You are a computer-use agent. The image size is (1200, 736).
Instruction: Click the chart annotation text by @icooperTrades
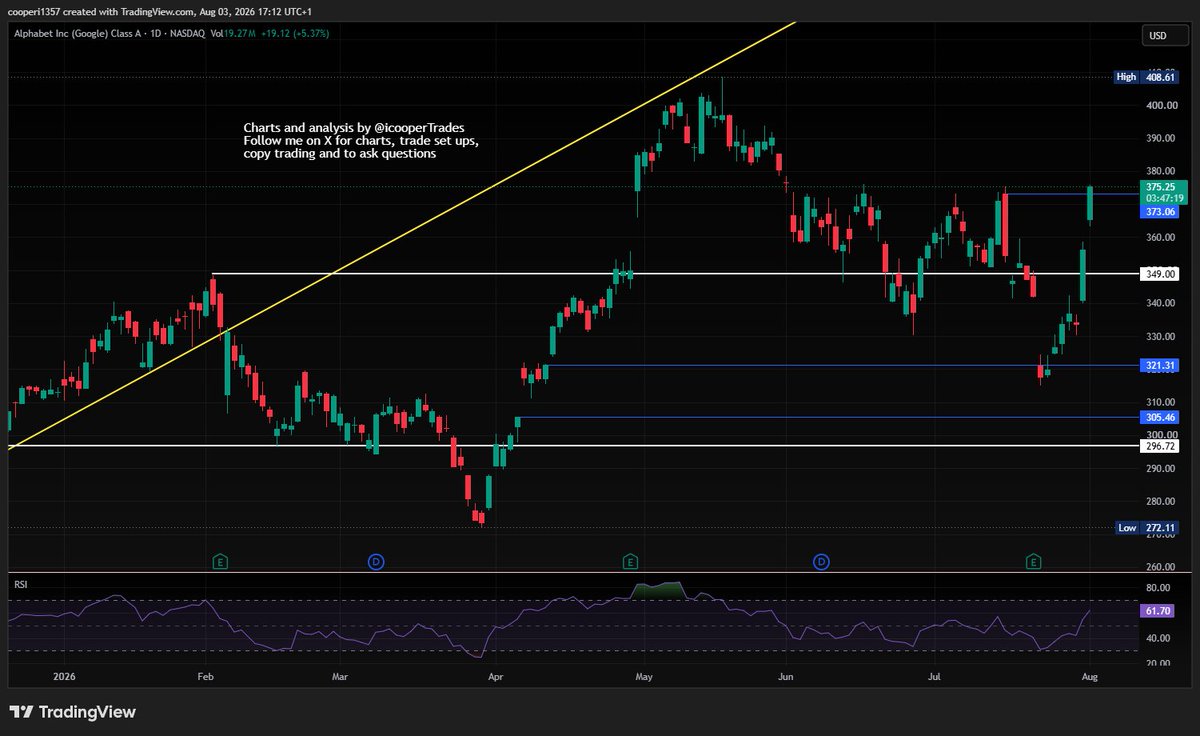point(361,141)
